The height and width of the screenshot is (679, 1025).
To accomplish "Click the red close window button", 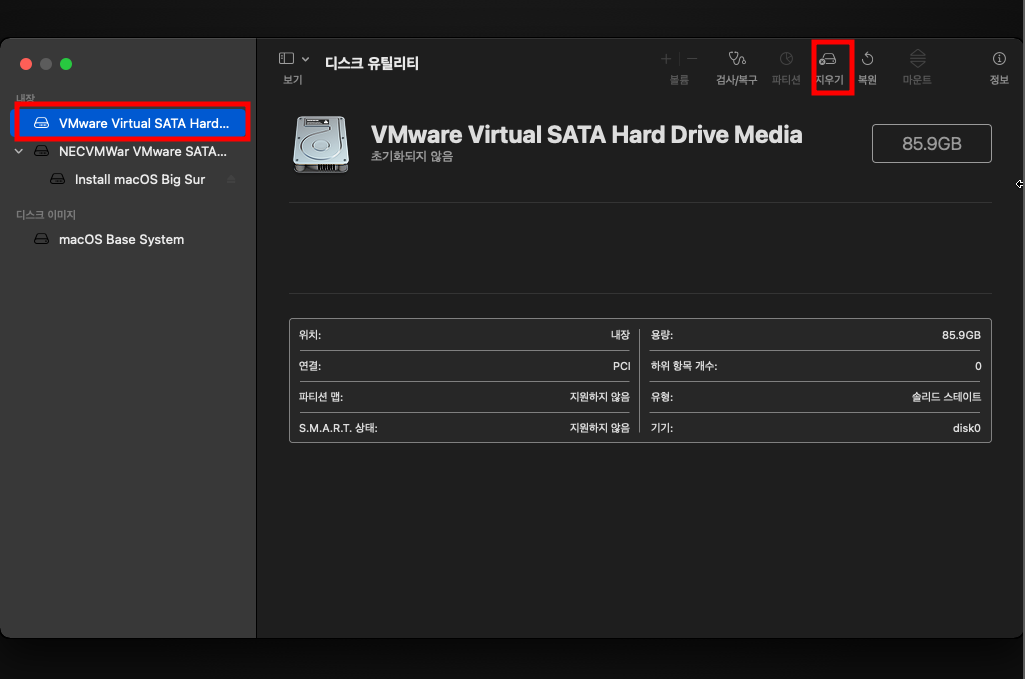I will coord(26,64).
